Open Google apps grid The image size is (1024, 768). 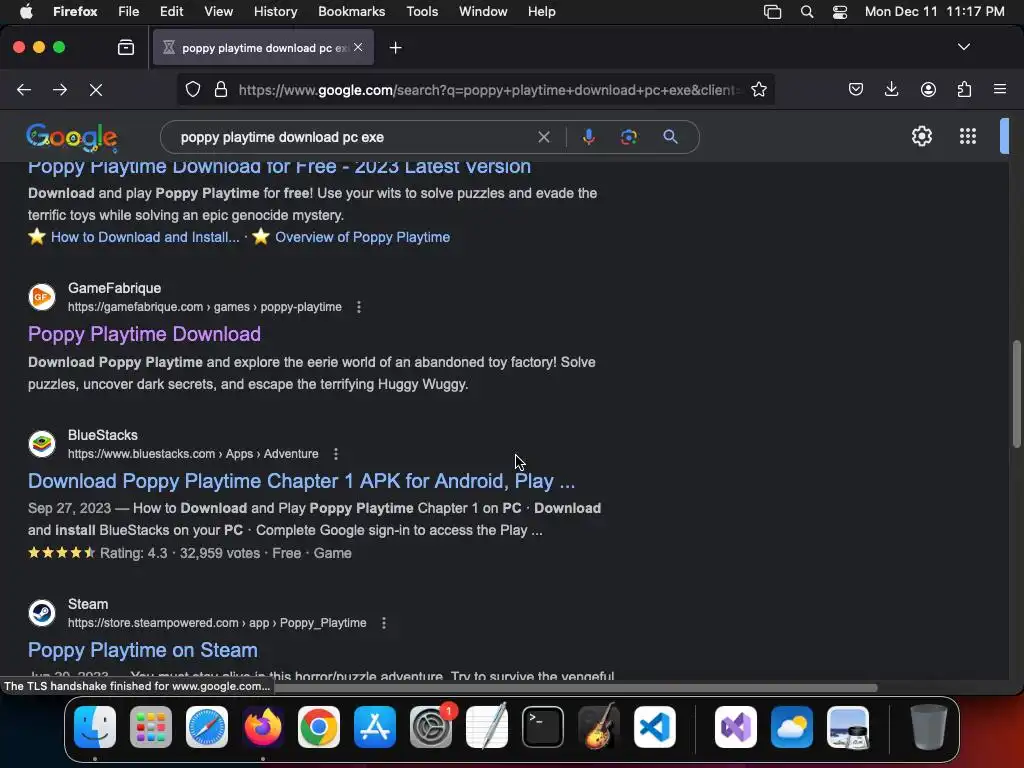[x=968, y=136]
